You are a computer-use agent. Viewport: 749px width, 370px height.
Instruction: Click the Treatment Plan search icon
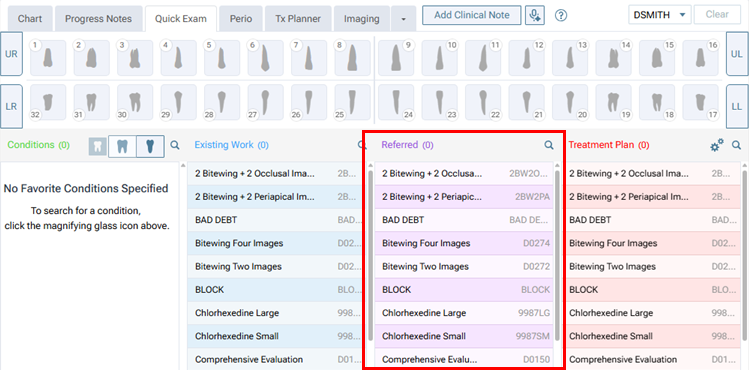click(x=736, y=145)
